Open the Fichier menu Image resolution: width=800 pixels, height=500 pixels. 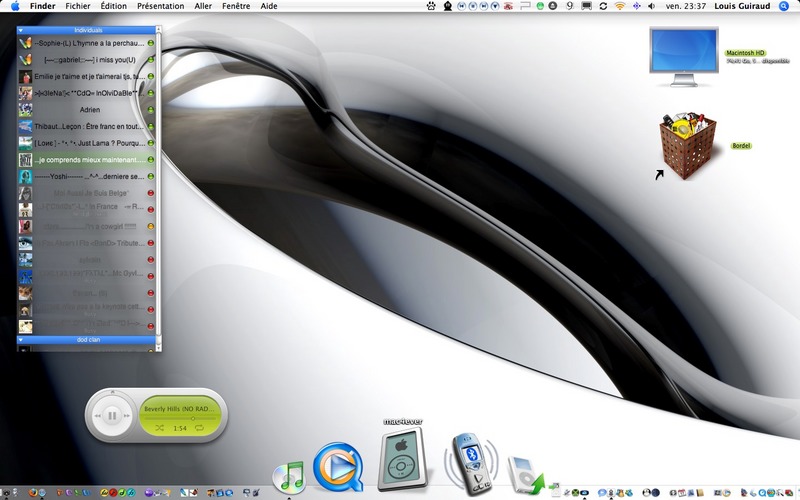point(77,6)
